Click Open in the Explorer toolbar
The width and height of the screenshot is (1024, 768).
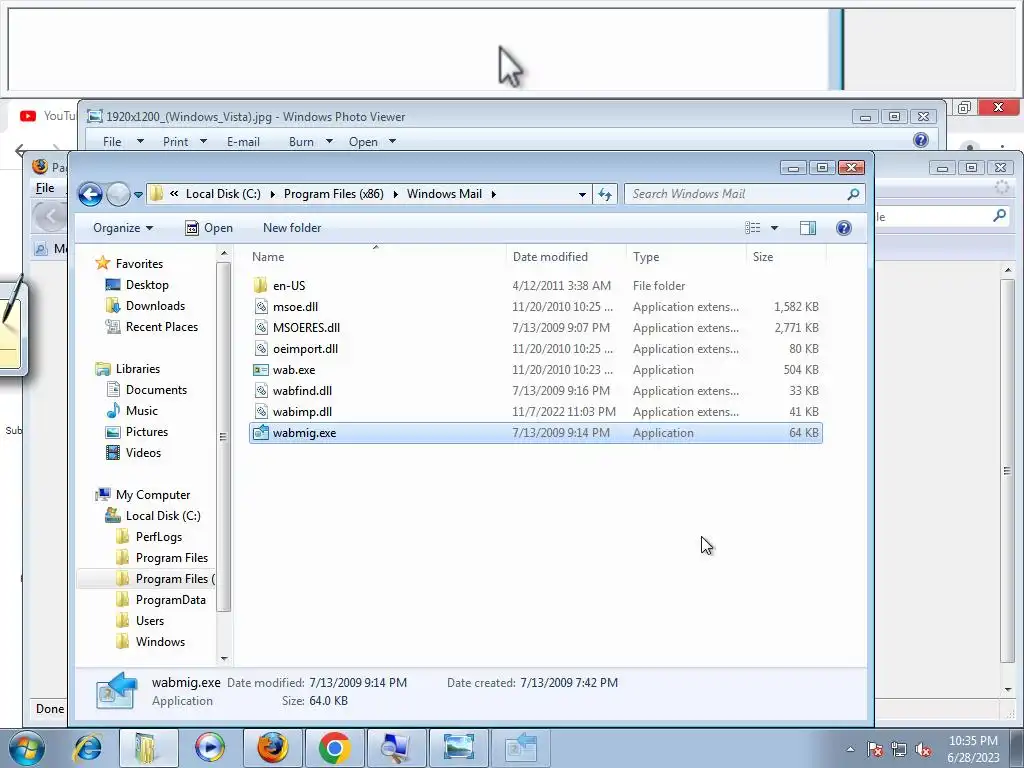click(x=209, y=228)
